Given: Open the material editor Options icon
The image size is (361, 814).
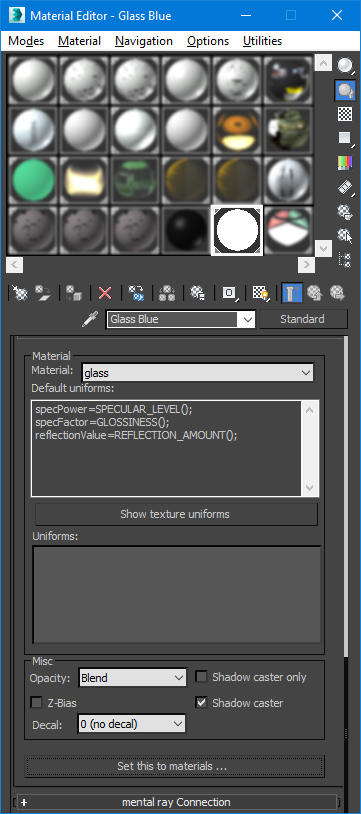Looking at the screenshot, I should point(345,211).
